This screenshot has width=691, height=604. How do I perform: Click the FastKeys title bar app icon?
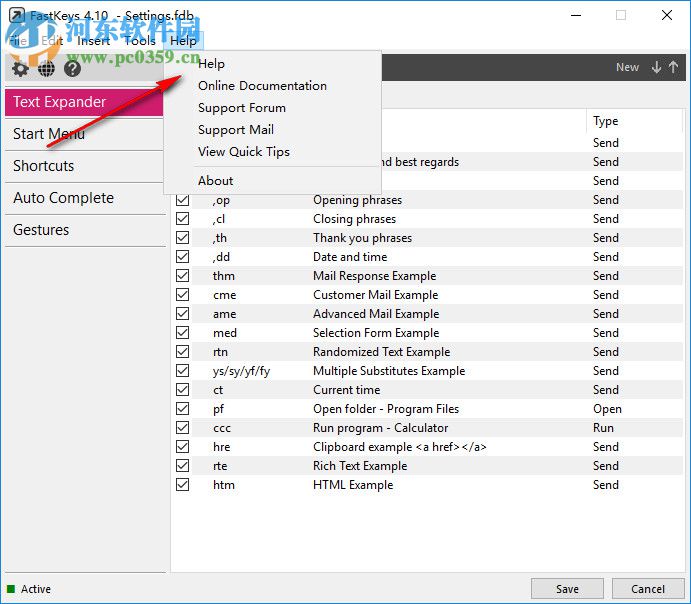click(x=17, y=15)
